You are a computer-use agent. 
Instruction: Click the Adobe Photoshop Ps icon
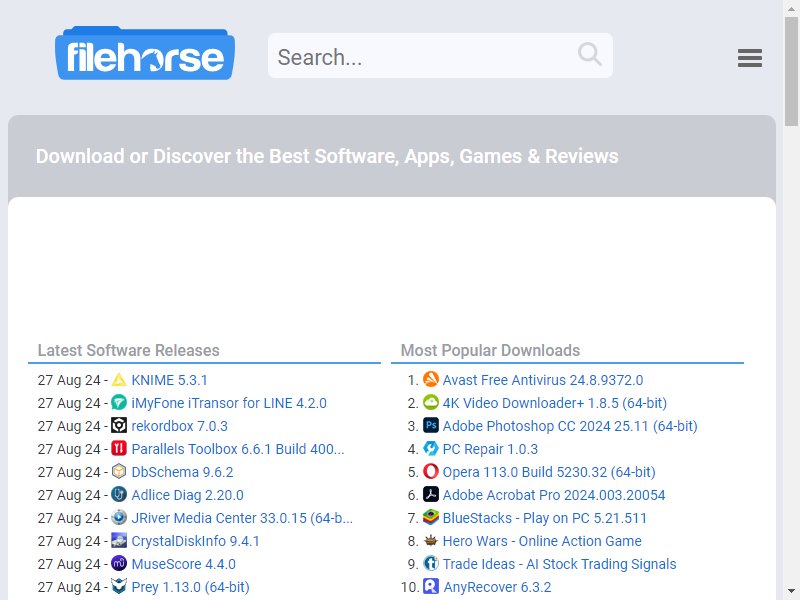[431, 426]
